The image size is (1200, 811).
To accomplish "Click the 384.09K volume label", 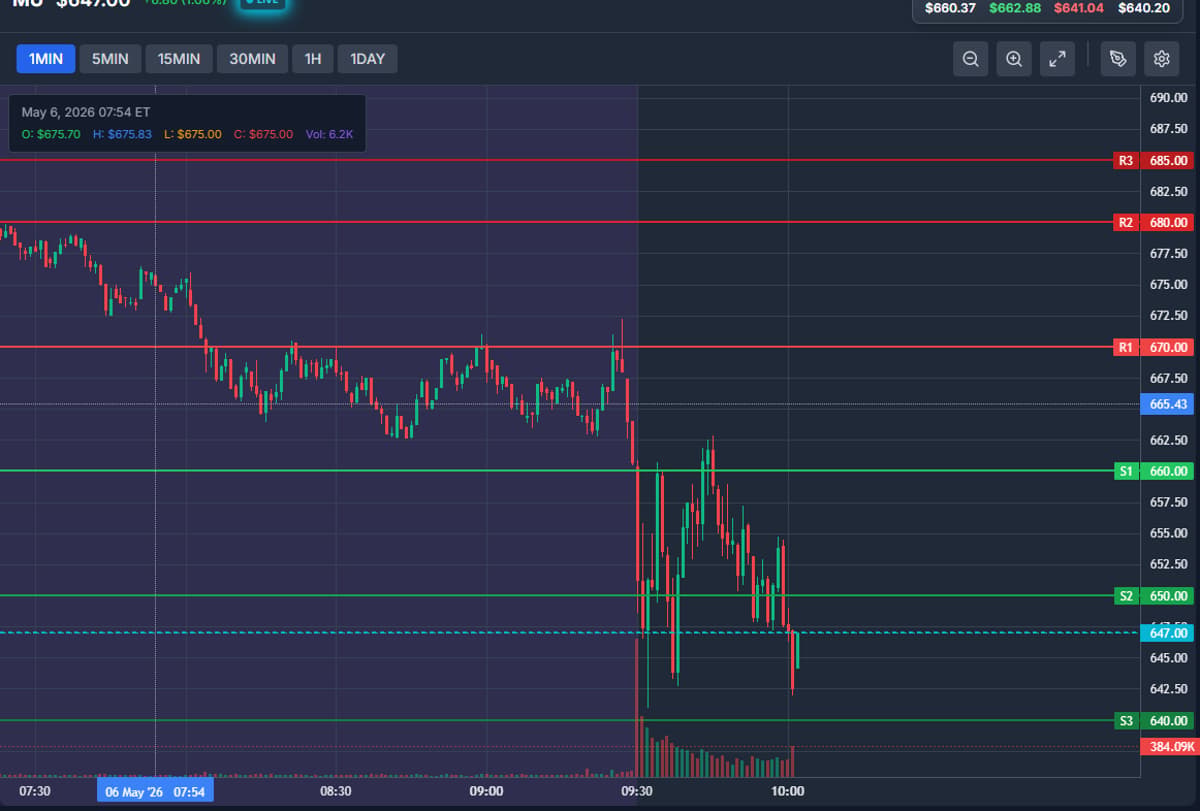I will 1168,746.
